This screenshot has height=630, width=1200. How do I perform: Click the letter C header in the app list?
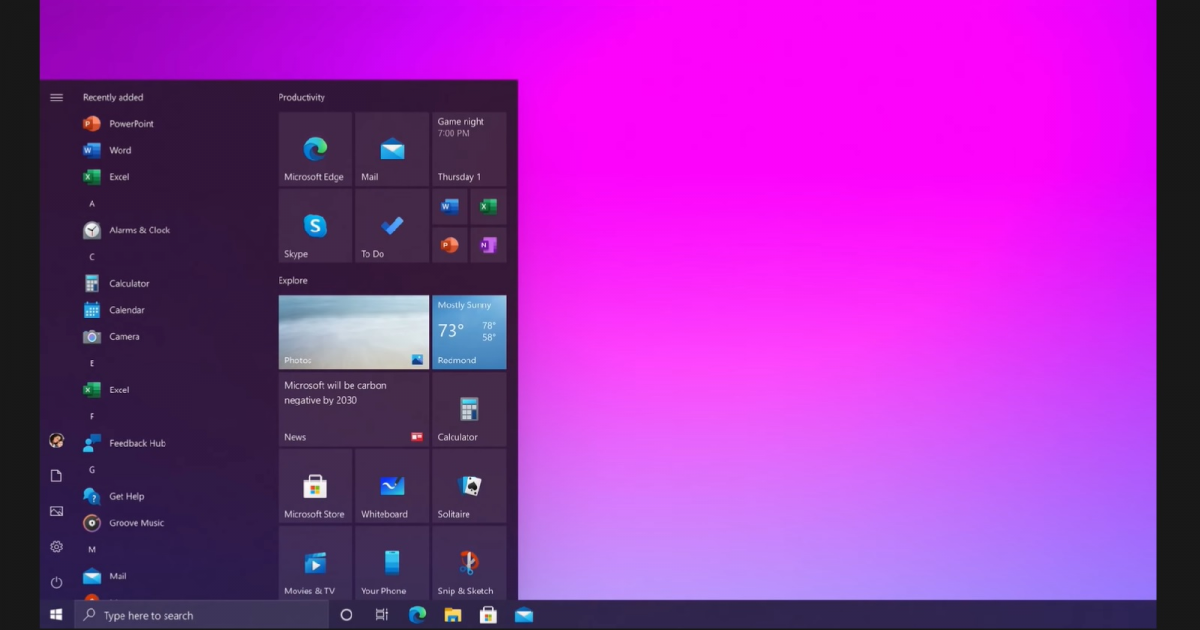point(92,257)
